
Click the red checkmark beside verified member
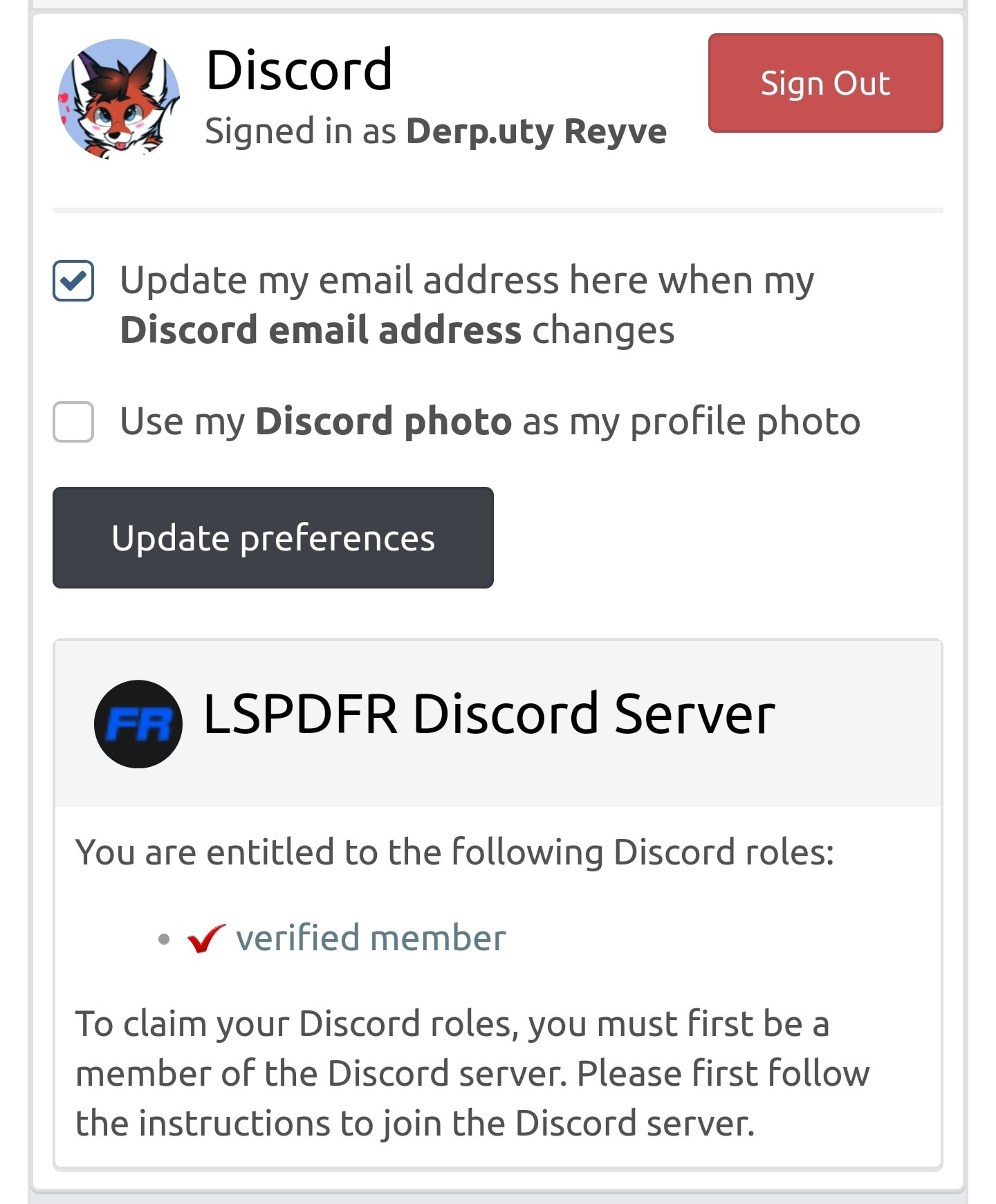206,938
